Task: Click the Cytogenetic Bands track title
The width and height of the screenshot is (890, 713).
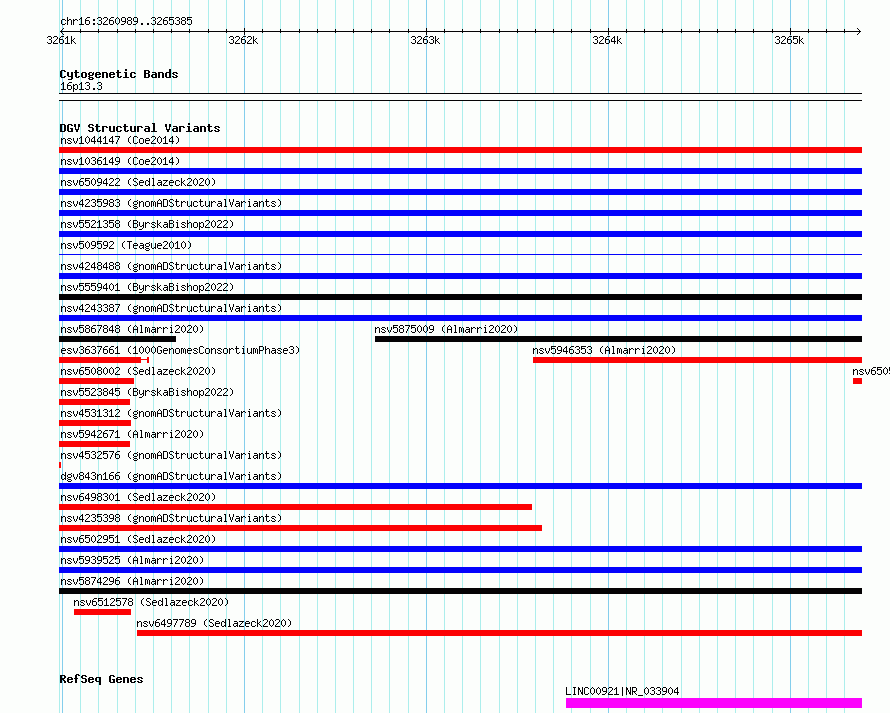Action: [119, 74]
